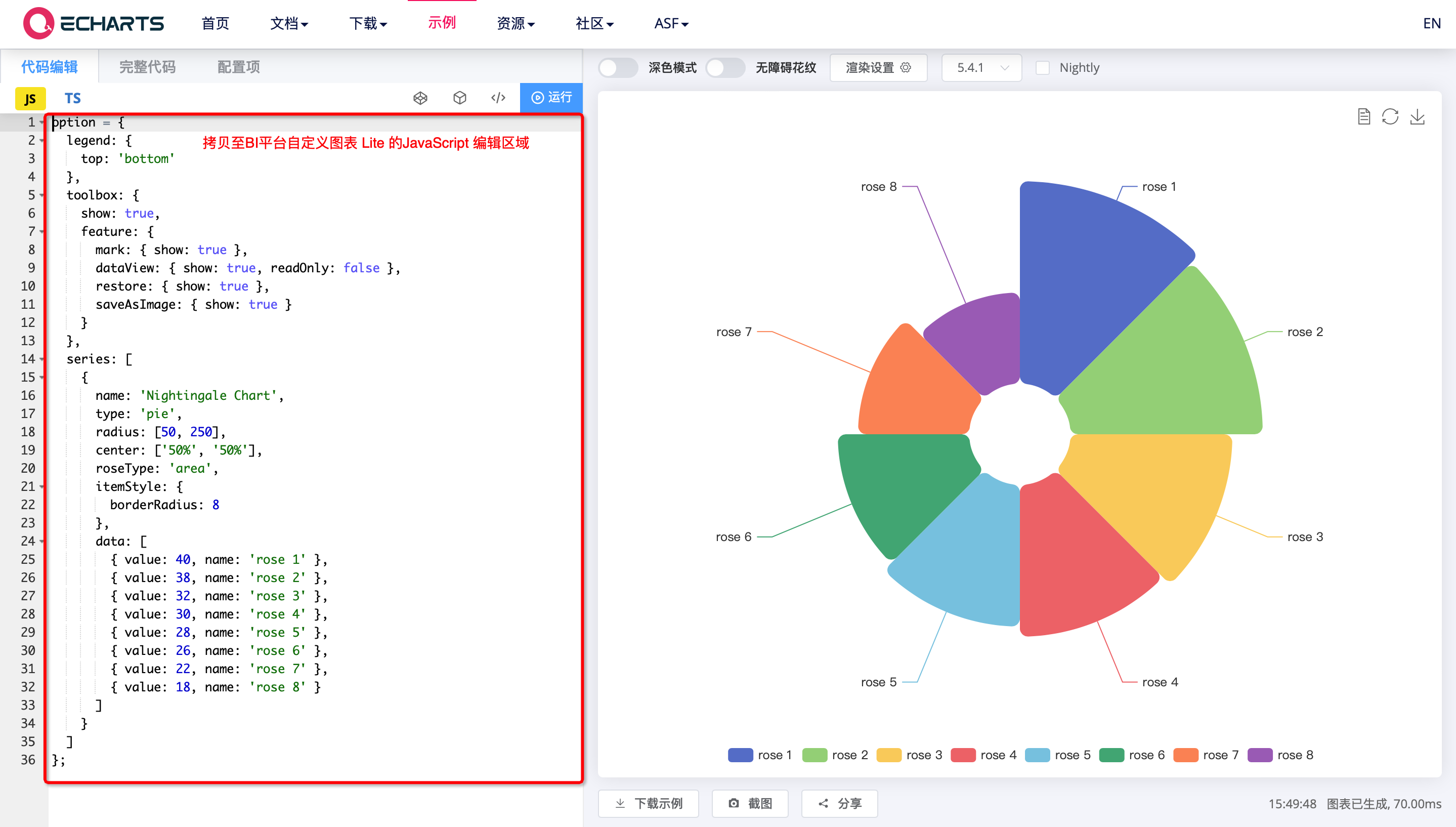The image size is (1456, 827).
Task: Click chart restore refresh icon
Action: click(1390, 116)
